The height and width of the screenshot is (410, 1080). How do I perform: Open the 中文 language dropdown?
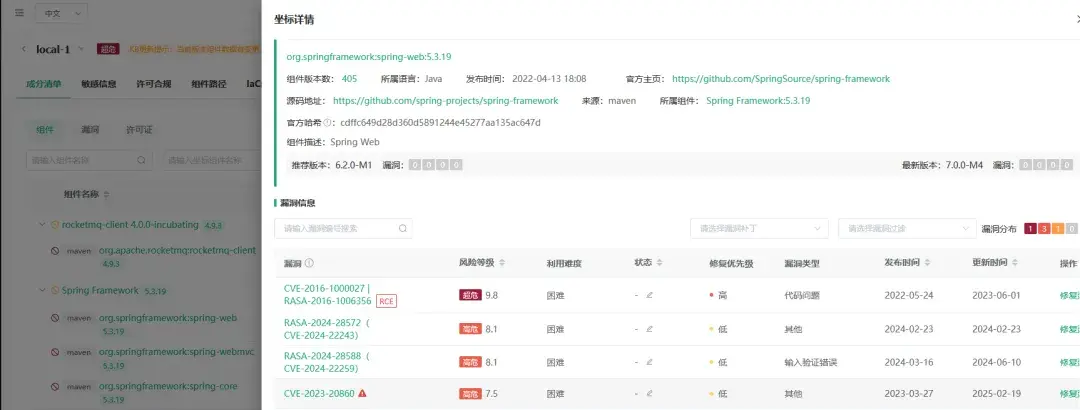click(61, 12)
